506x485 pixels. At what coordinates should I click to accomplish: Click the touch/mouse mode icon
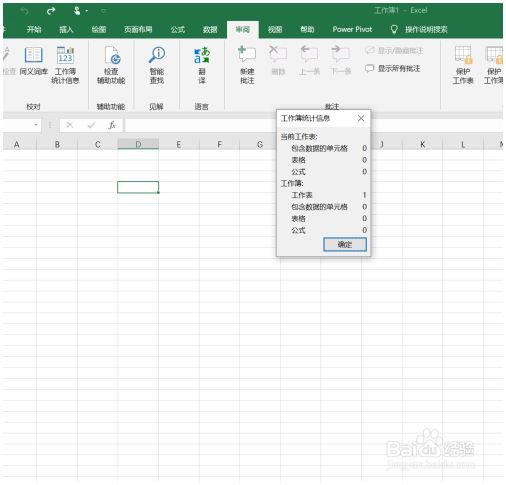tap(77, 11)
